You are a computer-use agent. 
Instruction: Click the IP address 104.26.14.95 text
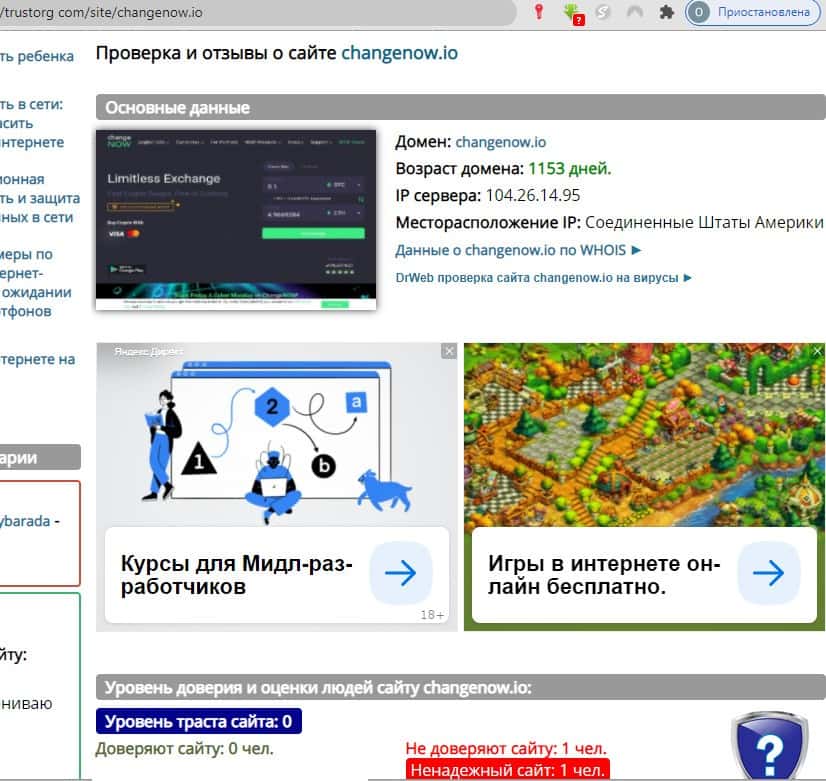pyautogui.click(x=533, y=195)
